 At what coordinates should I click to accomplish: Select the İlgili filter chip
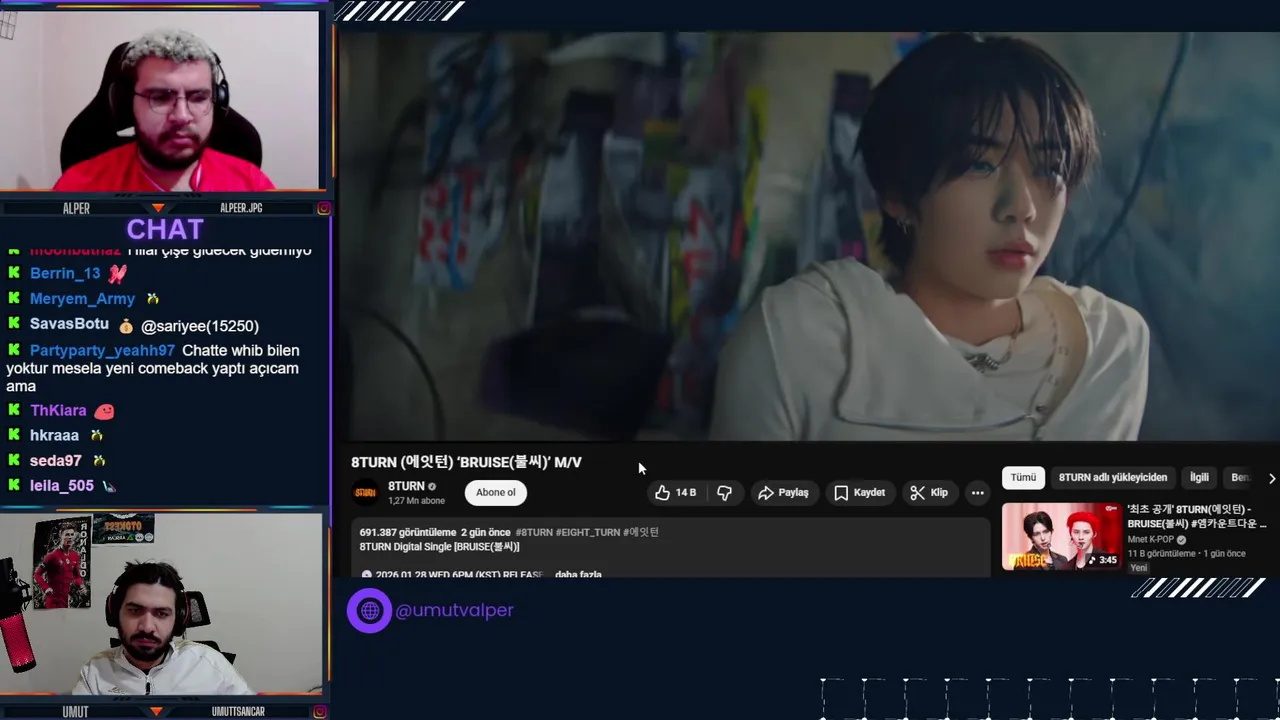pyautogui.click(x=1199, y=477)
